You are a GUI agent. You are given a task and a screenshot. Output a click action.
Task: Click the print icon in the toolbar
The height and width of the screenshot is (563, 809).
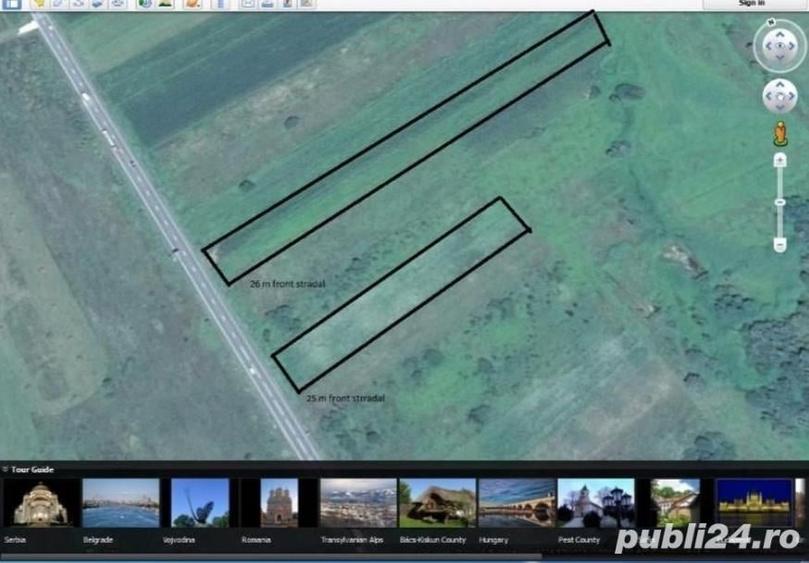click(x=267, y=4)
